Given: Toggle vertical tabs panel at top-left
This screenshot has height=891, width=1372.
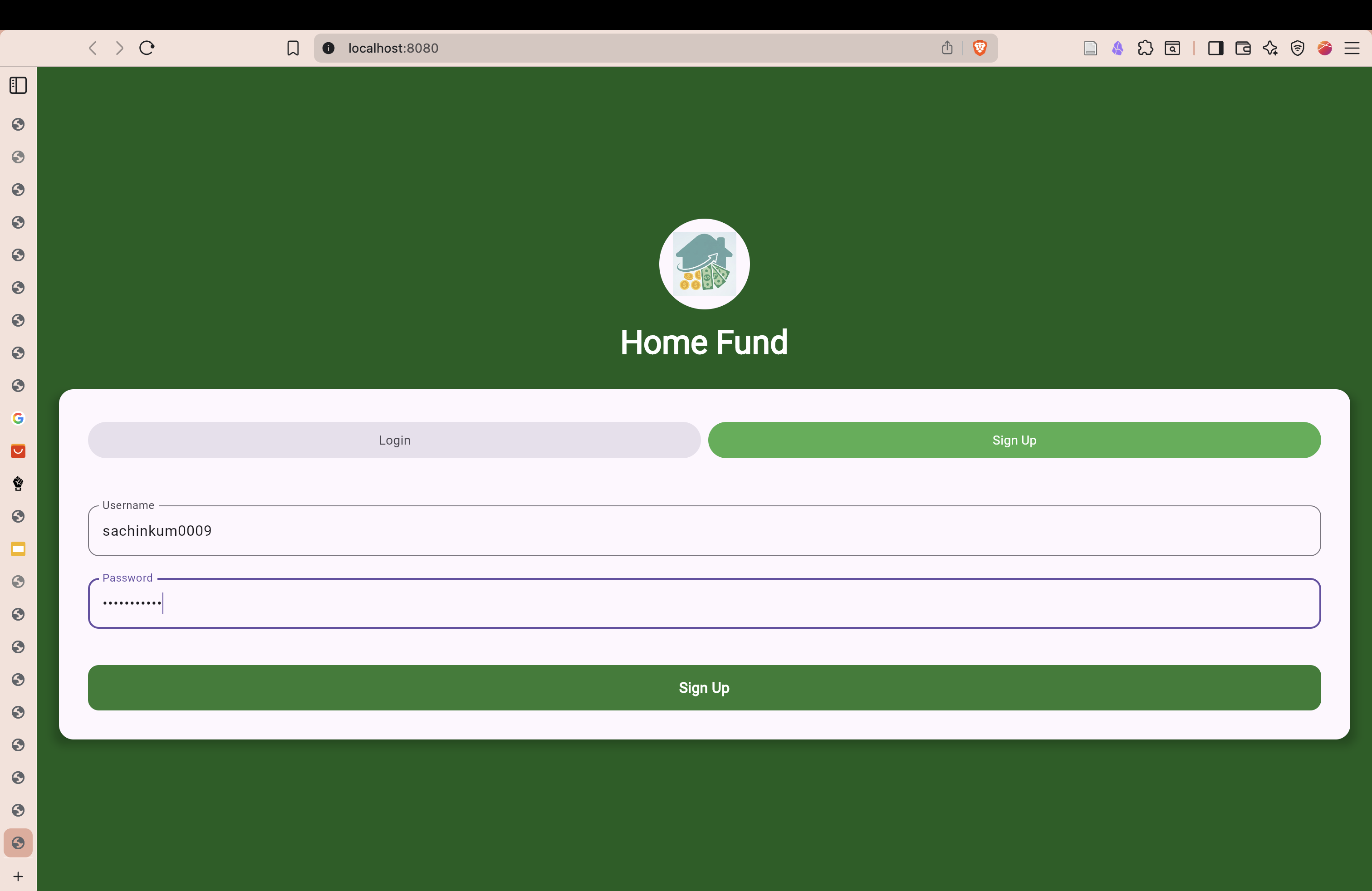Looking at the screenshot, I should [18, 85].
